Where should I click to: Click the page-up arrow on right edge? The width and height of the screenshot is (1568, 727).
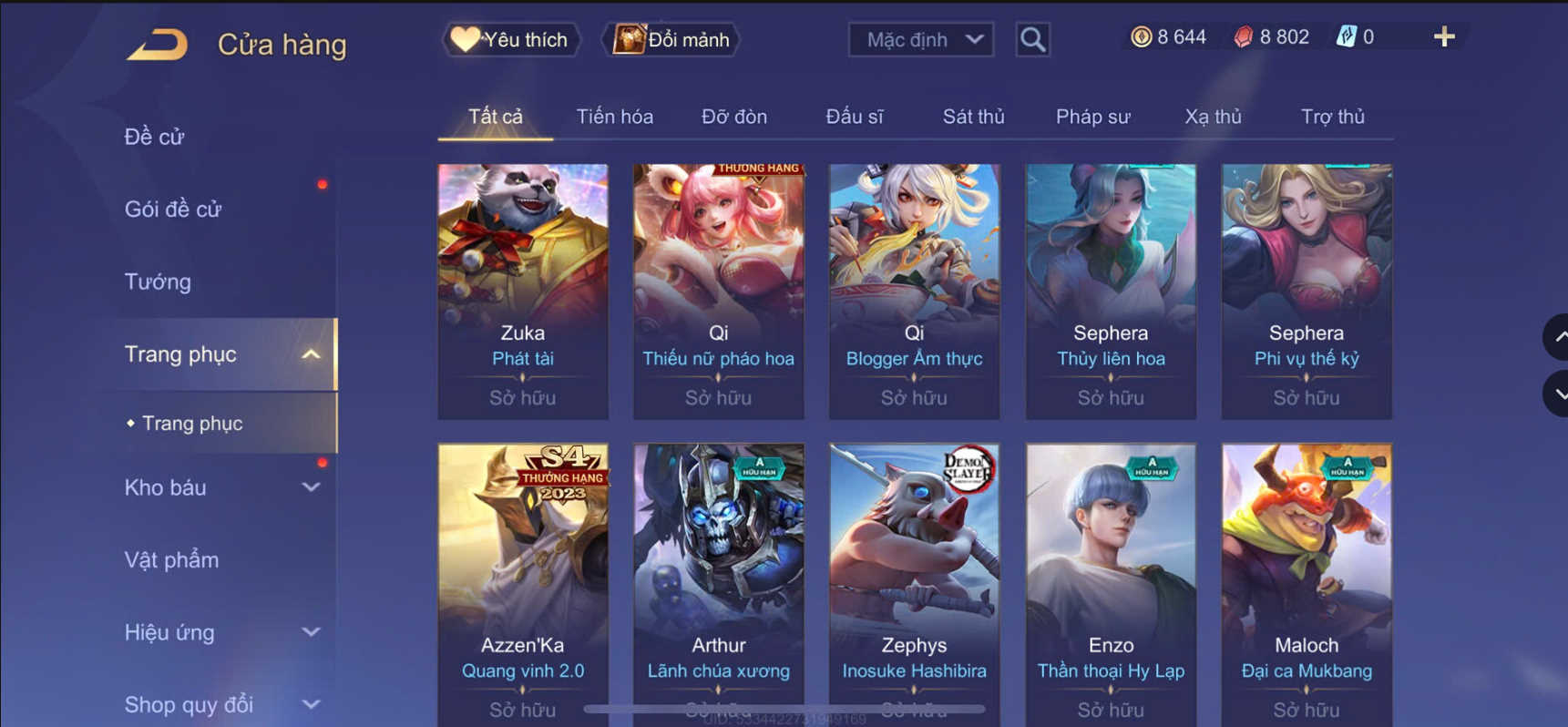(1557, 337)
